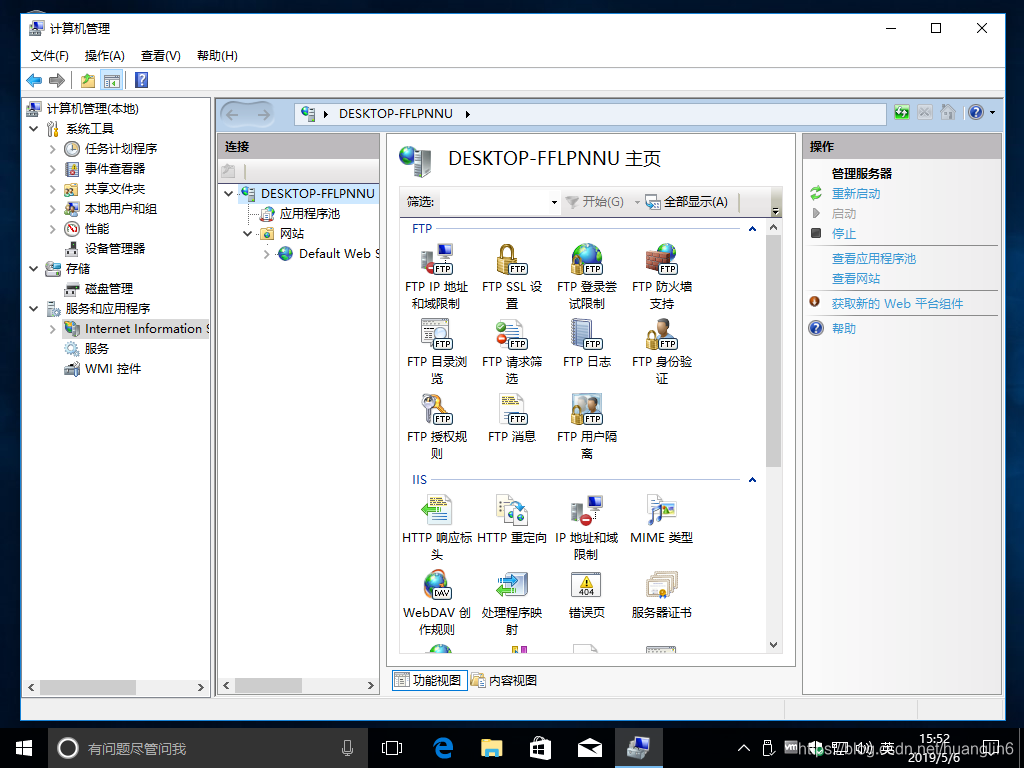Click 全部显示(A) button
Image resolution: width=1024 pixels, height=768 pixels.
point(686,202)
